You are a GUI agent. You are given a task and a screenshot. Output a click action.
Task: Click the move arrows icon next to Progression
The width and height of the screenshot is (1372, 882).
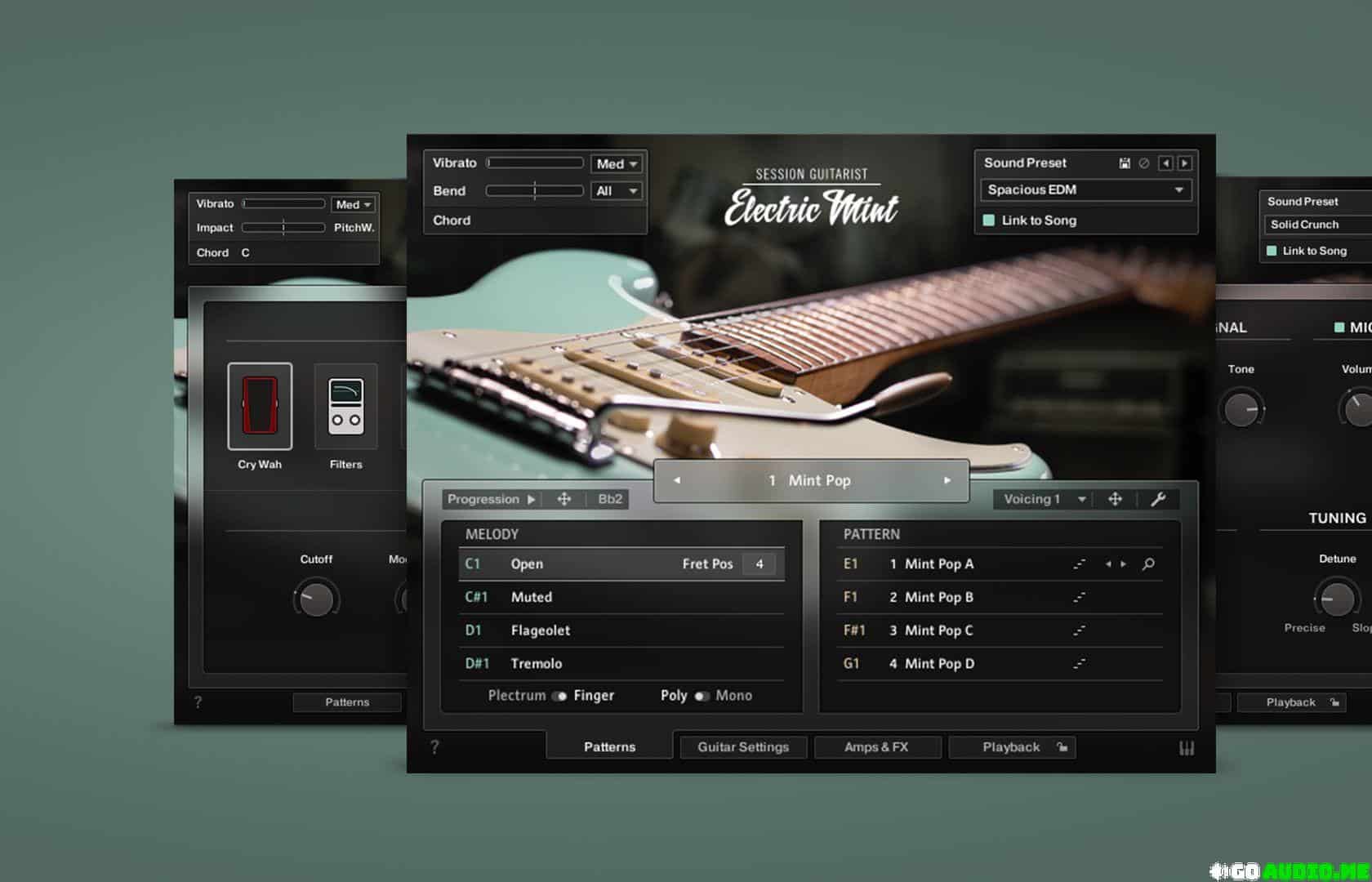click(563, 500)
